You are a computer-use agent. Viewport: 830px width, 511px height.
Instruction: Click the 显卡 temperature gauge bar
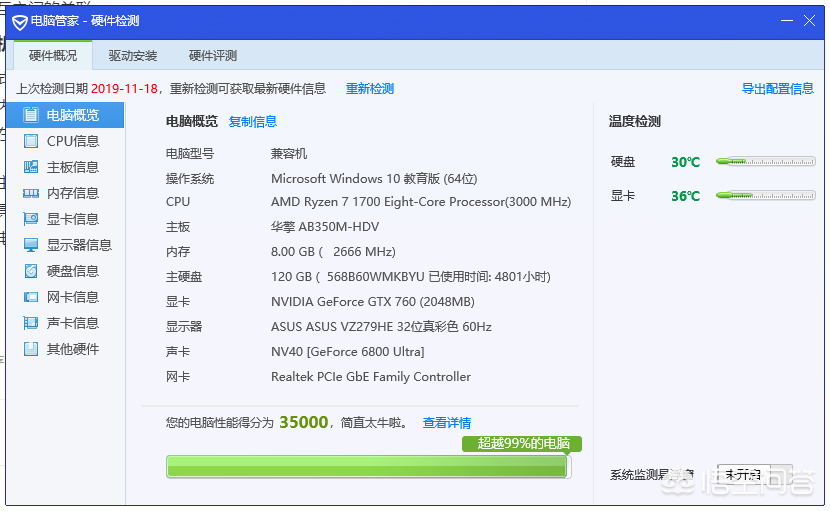[765, 195]
